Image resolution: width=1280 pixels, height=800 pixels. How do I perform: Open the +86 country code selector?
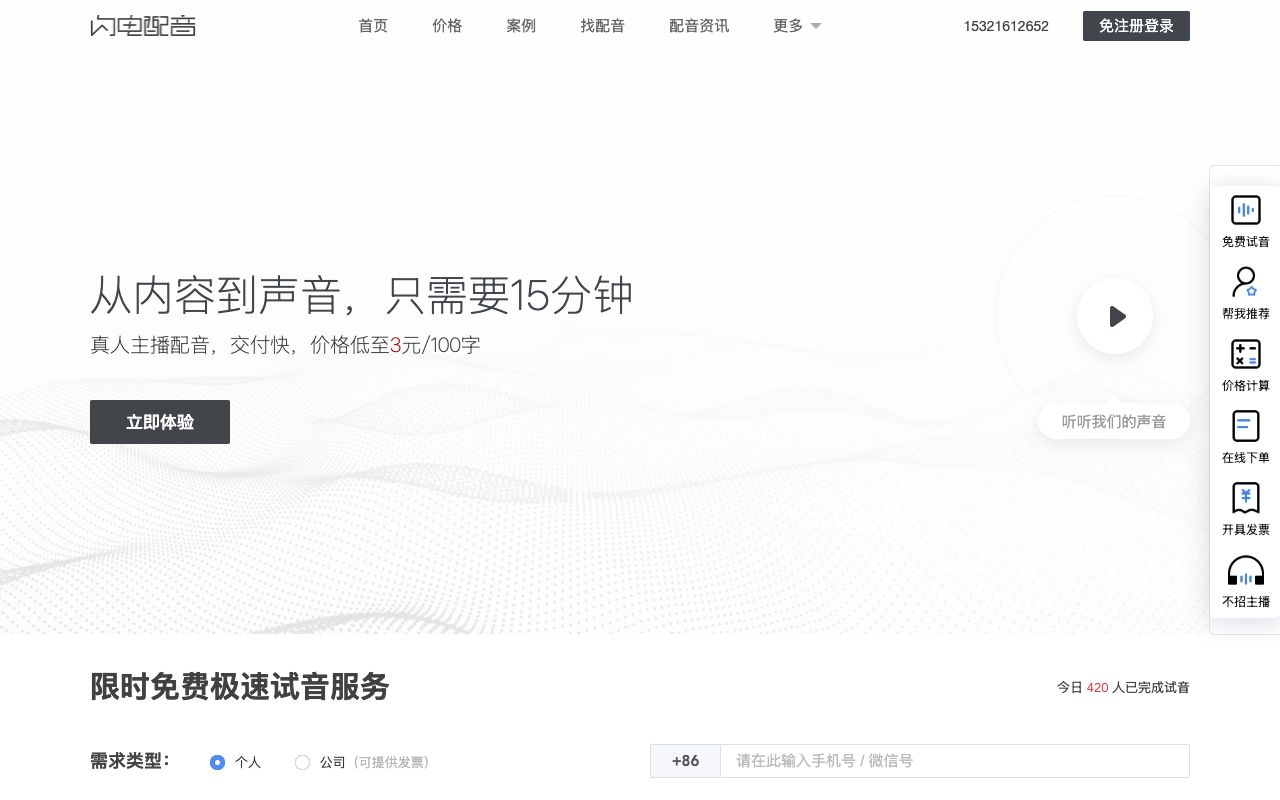(x=685, y=761)
